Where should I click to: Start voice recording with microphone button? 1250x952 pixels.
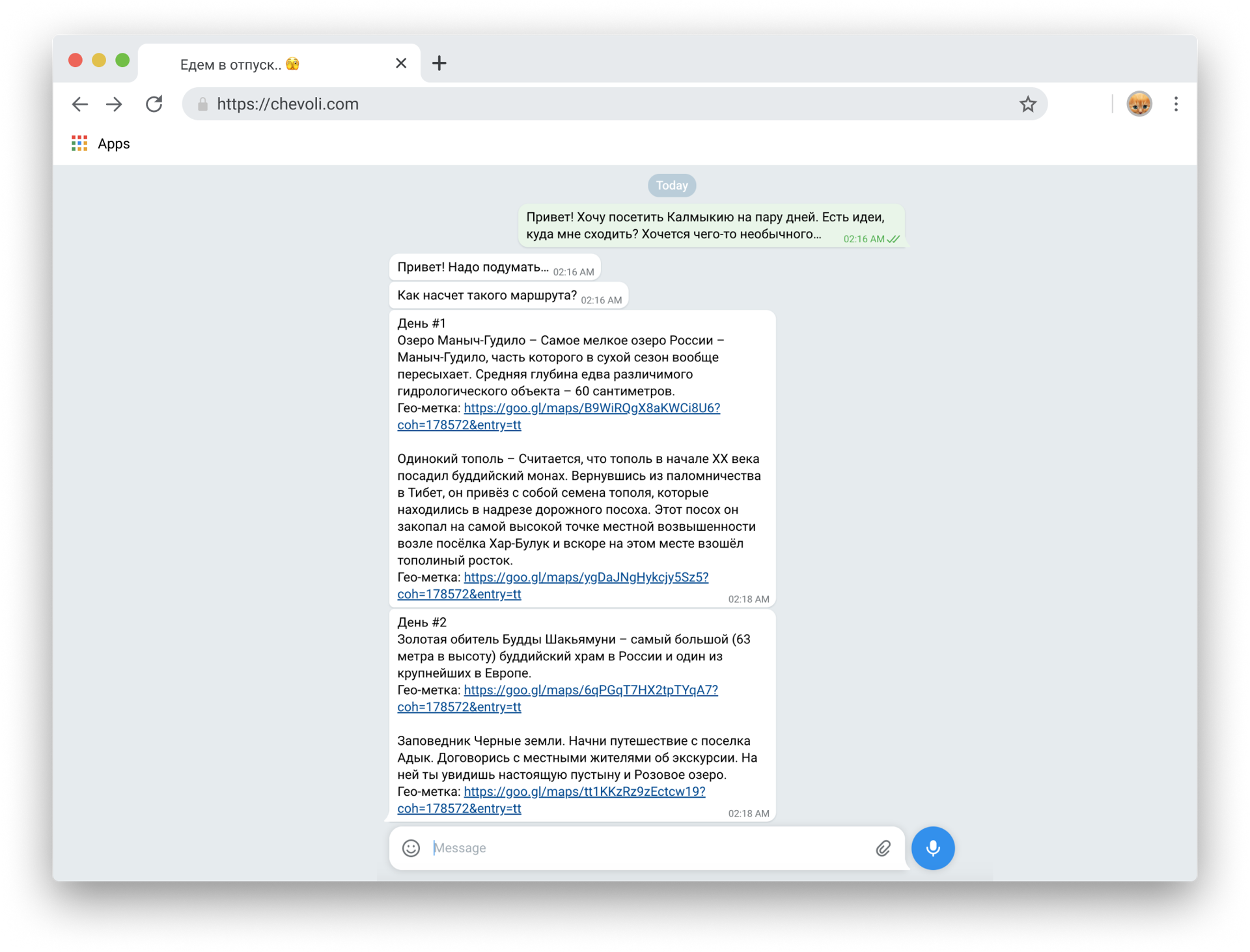932,848
